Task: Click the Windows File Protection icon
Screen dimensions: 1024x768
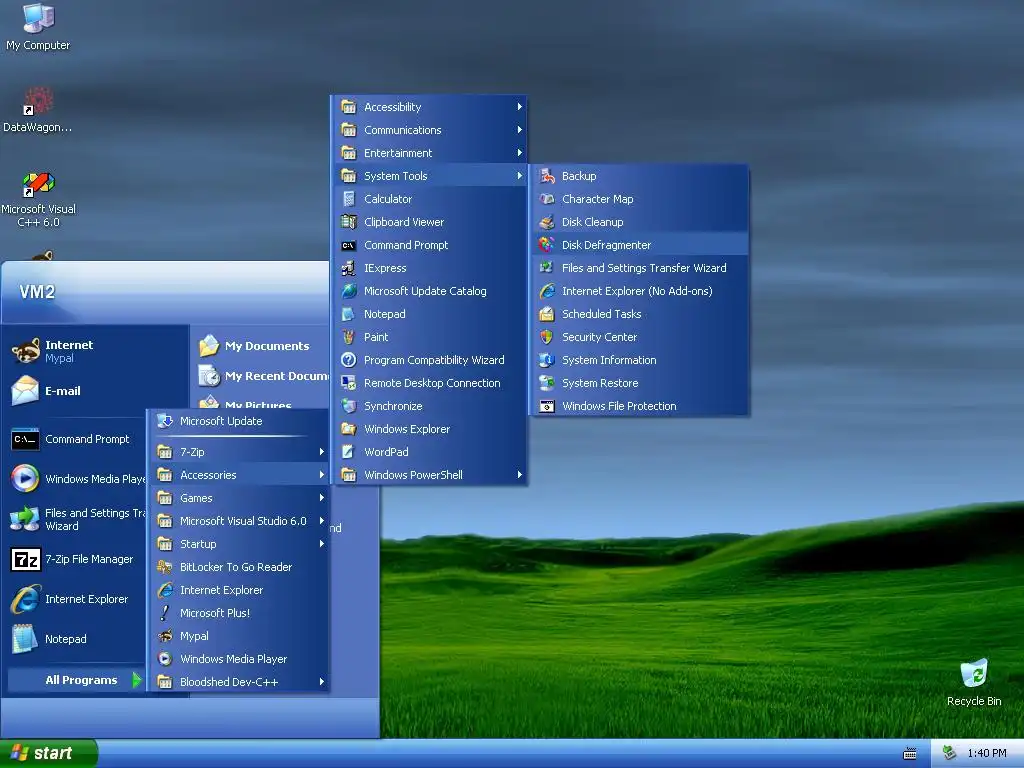Action: coord(547,406)
